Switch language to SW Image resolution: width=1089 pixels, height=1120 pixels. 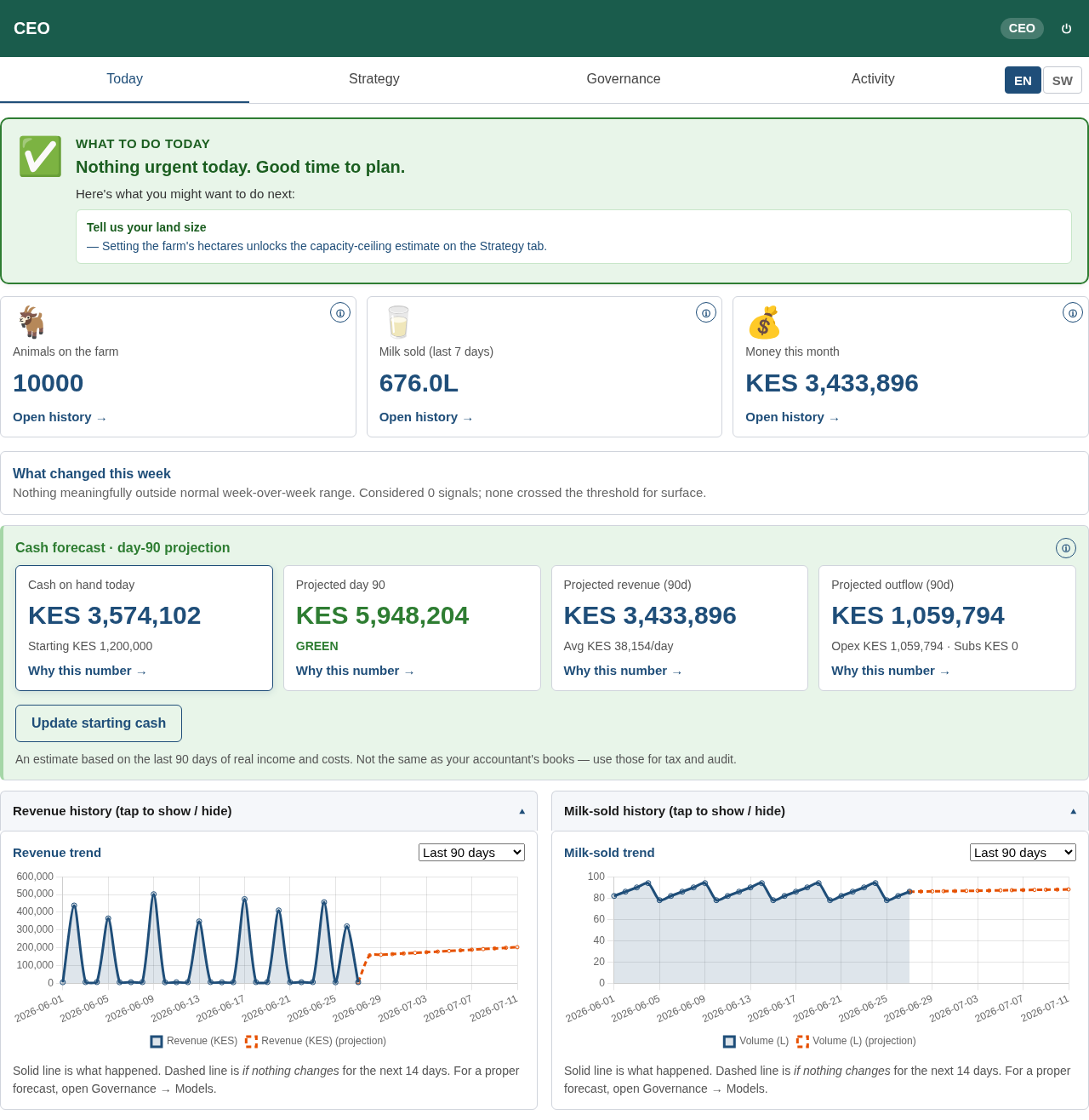click(1062, 80)
